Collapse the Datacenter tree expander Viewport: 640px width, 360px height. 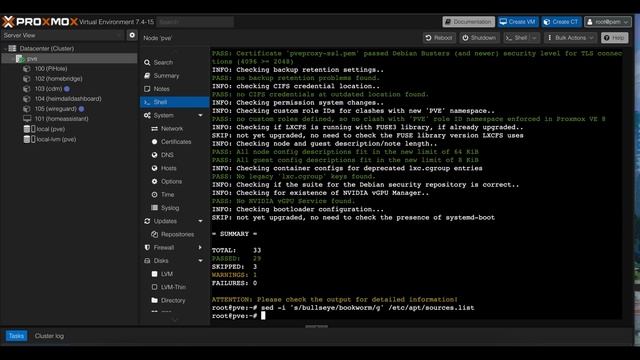[5, 49]
